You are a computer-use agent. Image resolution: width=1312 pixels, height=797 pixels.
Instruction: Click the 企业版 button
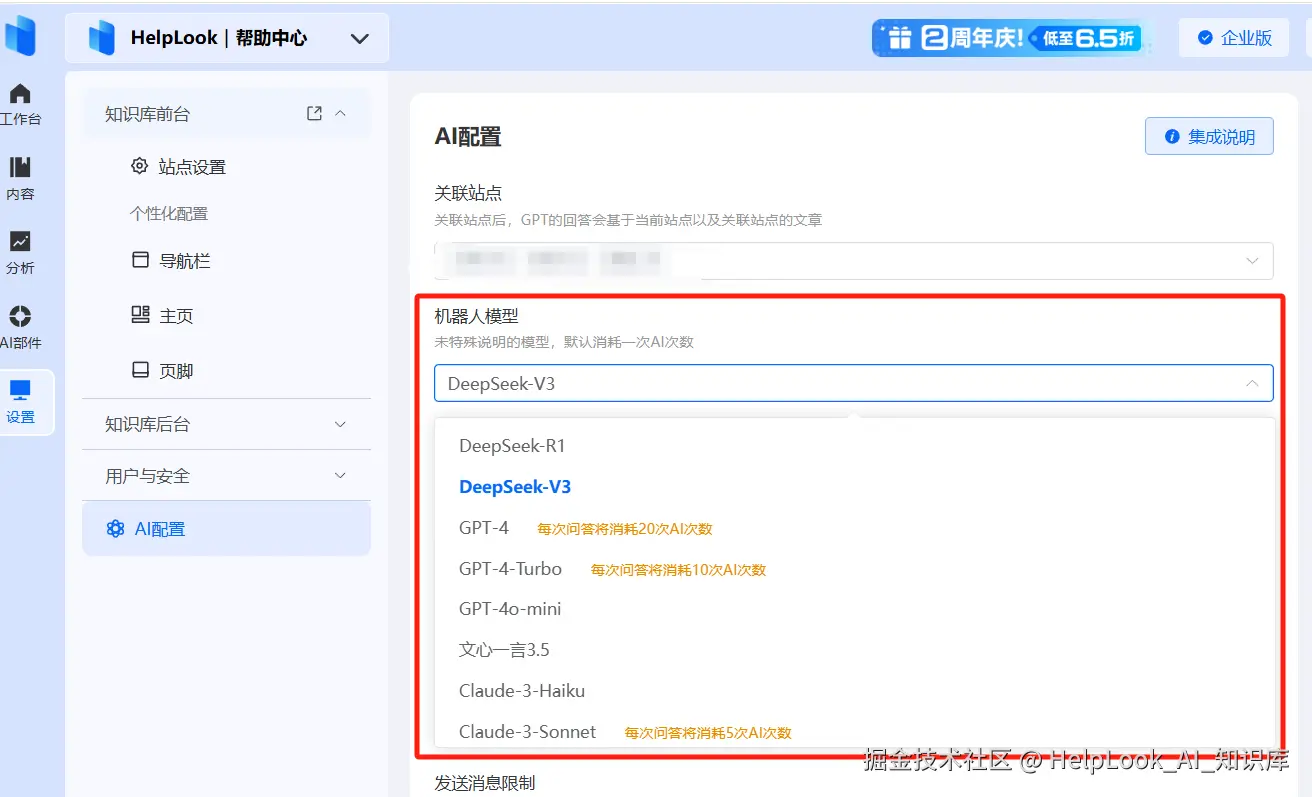coord(1234,38)
